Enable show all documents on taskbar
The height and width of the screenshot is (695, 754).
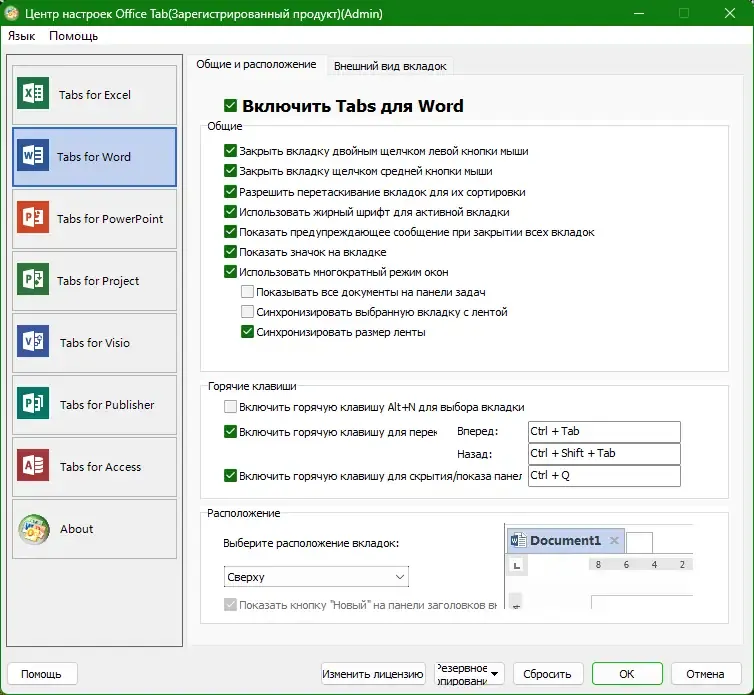pyautogui.click(x=247, y=291)
